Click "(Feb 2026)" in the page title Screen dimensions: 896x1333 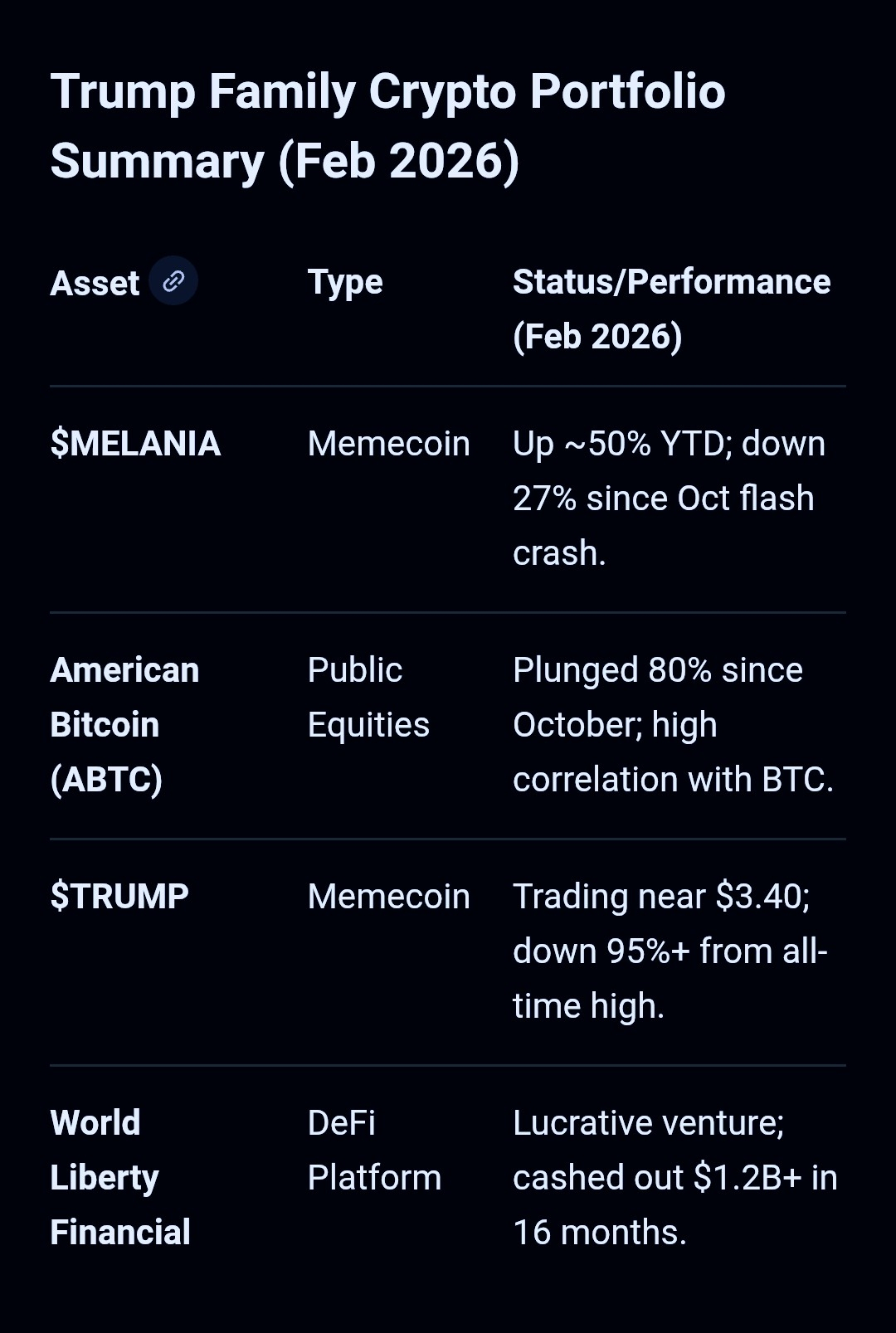click(x=398, y=161)
